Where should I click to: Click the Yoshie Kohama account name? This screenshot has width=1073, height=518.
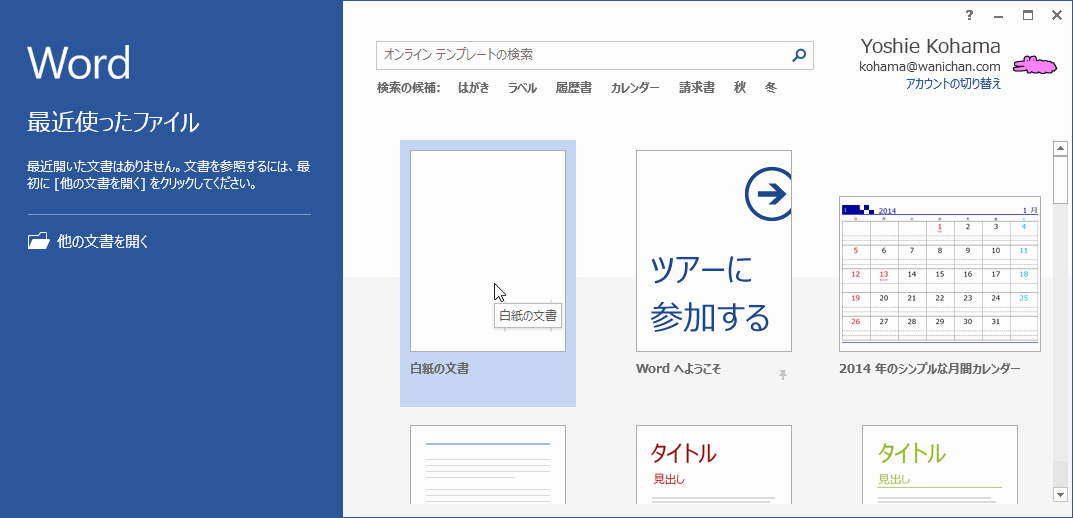(x=931, y=46)
